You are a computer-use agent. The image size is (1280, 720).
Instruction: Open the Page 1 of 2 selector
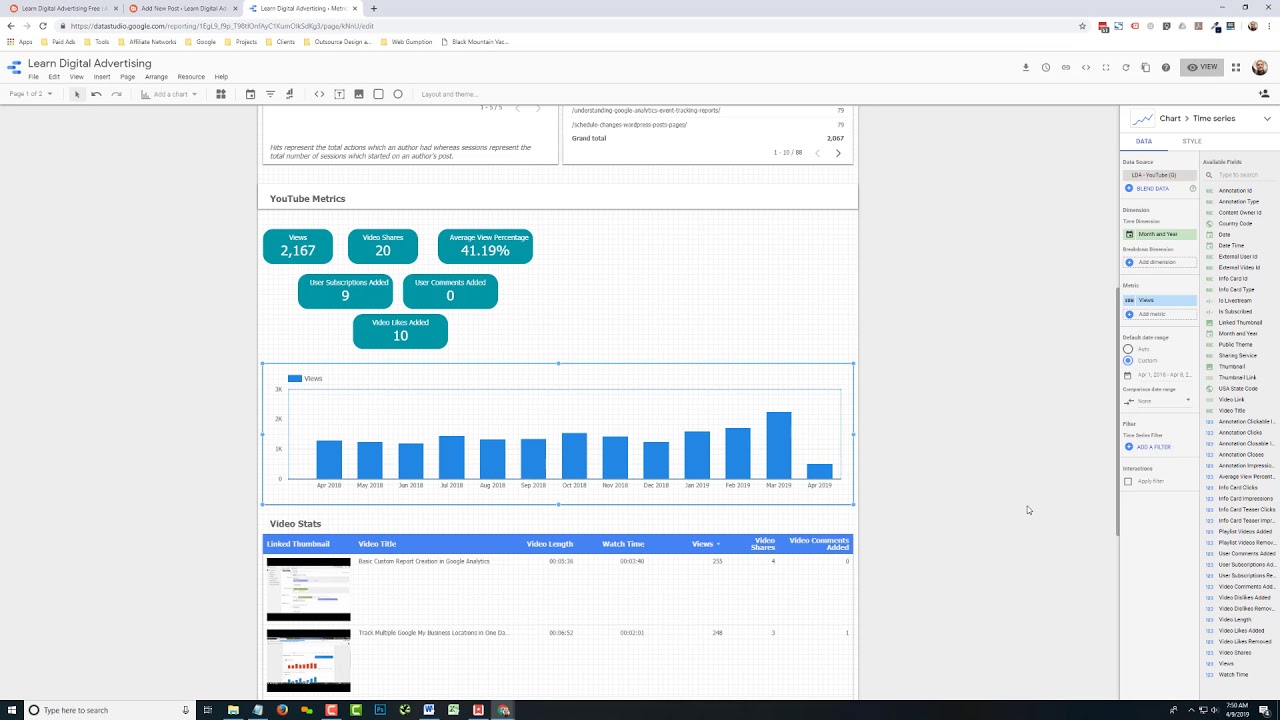[x=28, y=93]
